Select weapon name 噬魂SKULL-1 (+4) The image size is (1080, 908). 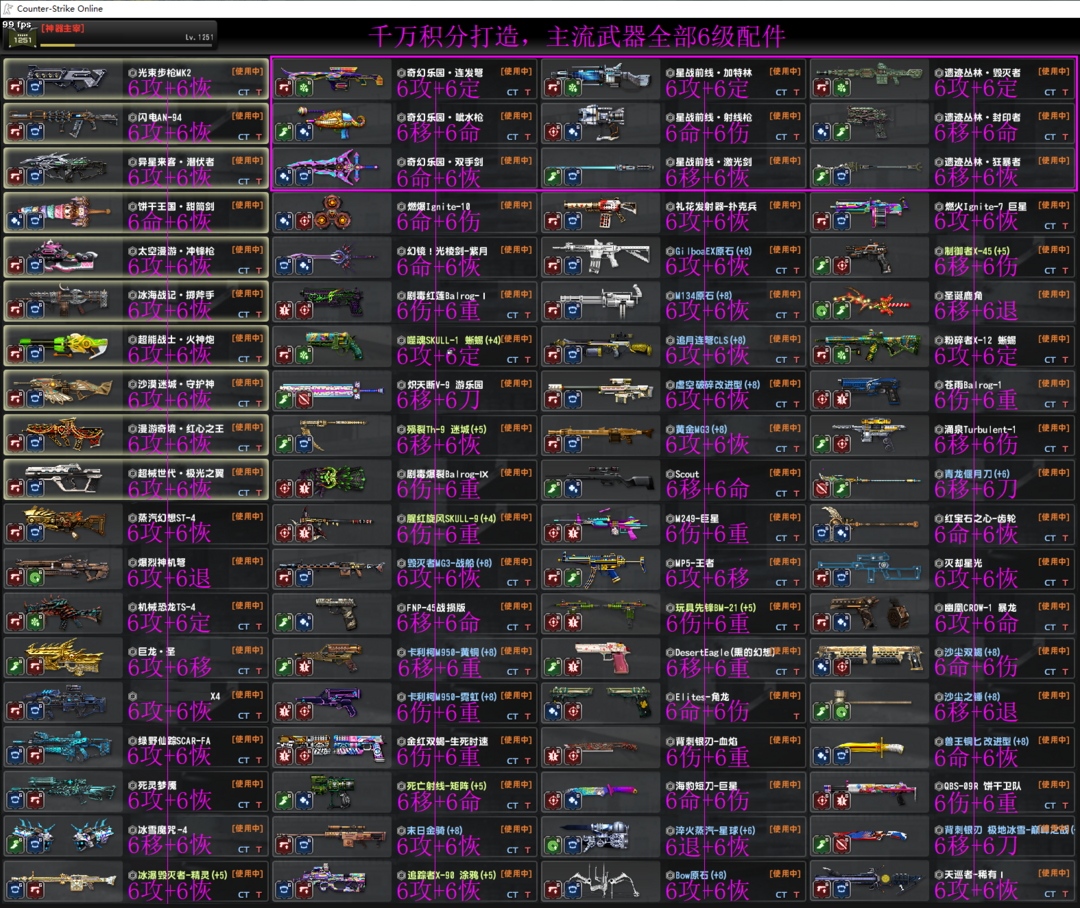pyautogui.click(x=453, y=340)
